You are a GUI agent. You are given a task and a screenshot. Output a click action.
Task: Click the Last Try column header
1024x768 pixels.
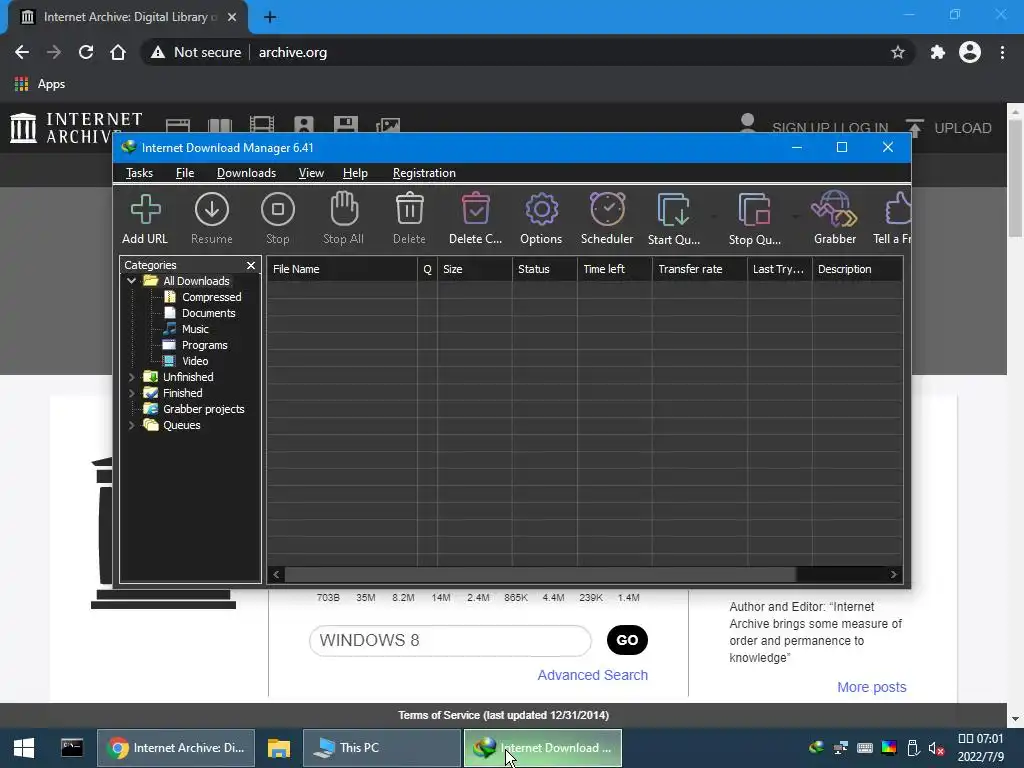(x=780, y=269)
